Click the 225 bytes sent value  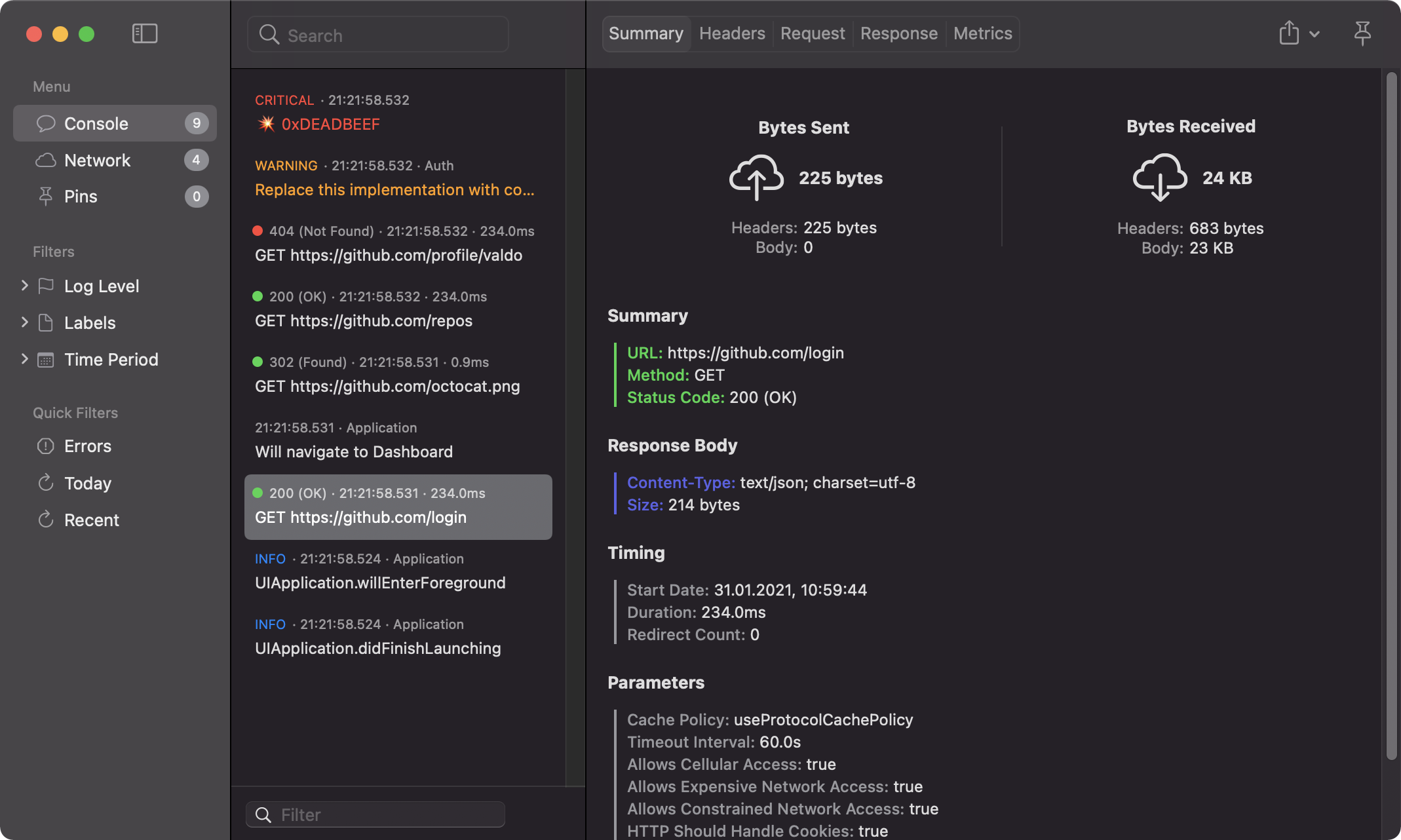point(841,178)
